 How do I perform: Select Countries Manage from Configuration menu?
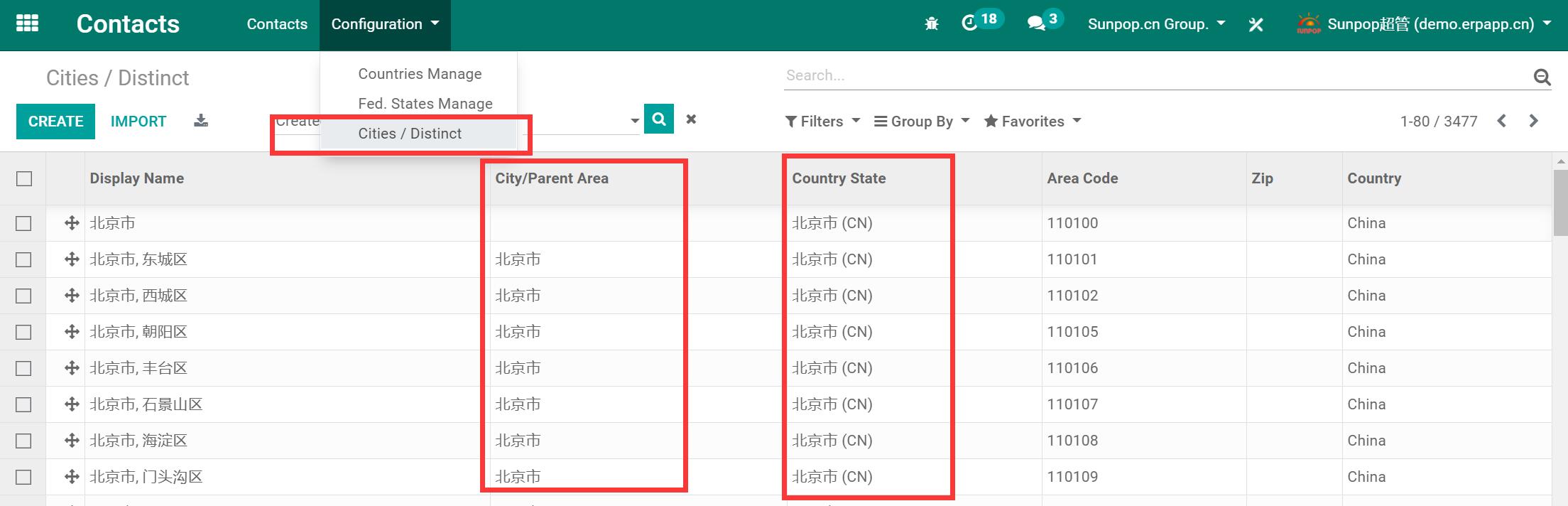pyautogui.click(x=420, y=74)
